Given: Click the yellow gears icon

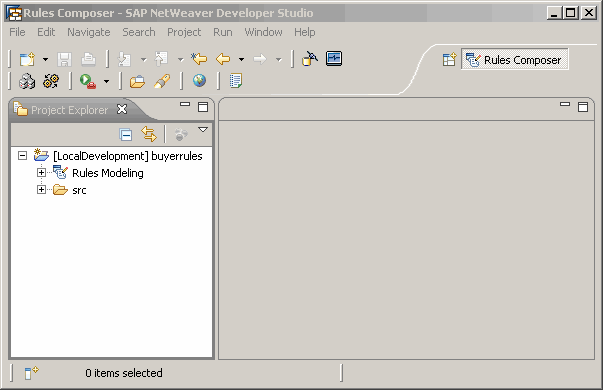Looking at the screenshot, I should pos(51,81).
